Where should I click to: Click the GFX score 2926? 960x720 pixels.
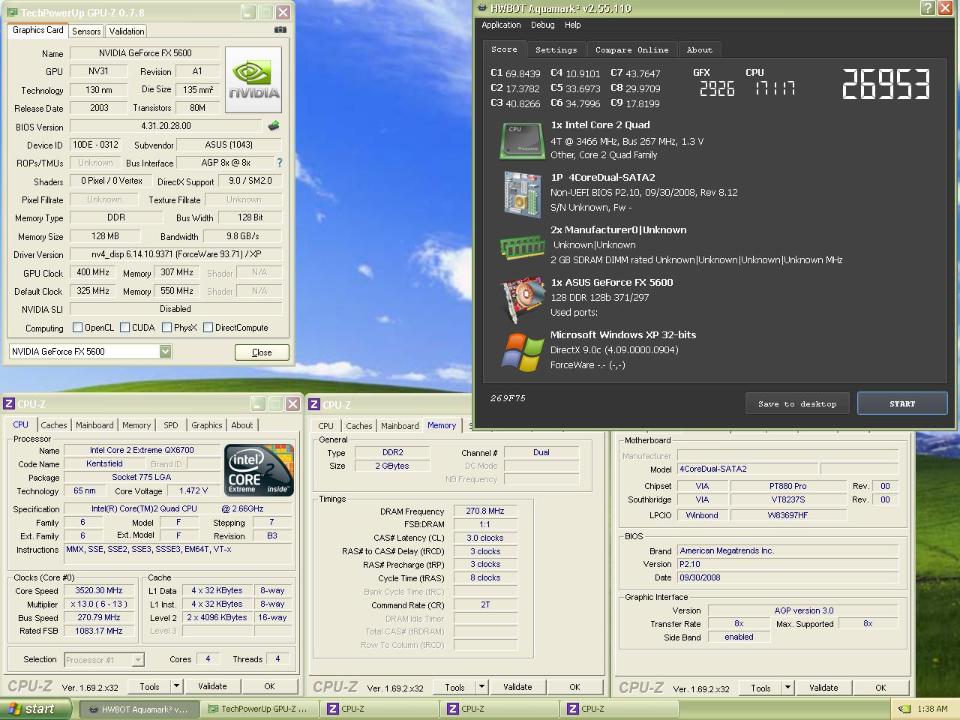click(716, 89)
